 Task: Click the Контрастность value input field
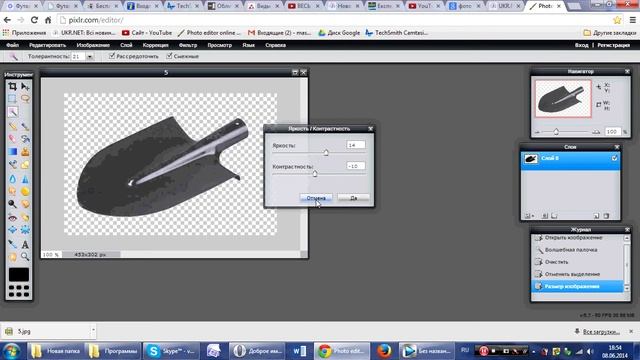click(356, 166)
